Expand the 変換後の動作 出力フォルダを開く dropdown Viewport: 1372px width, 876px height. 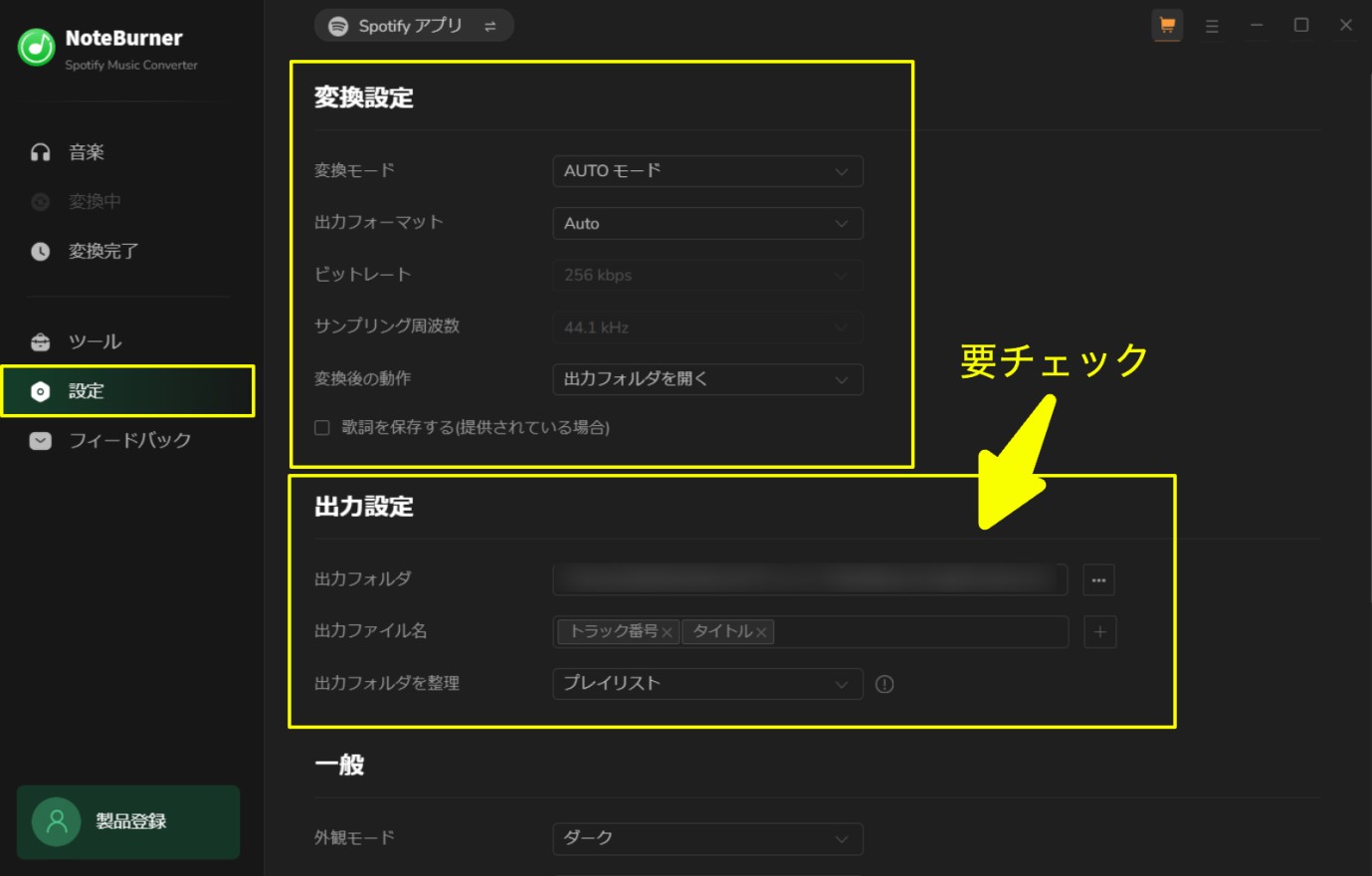[x=707, y=379]
